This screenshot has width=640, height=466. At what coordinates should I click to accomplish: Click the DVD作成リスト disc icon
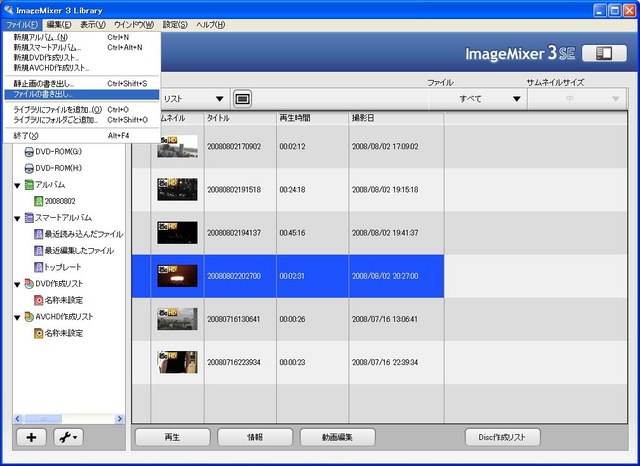click(x=29, y=284)
